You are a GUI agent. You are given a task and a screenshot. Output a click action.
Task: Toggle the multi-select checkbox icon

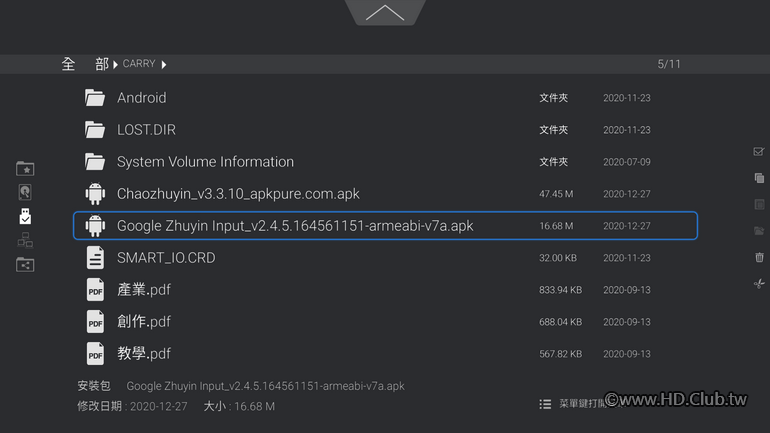click(x=759, y=152)
